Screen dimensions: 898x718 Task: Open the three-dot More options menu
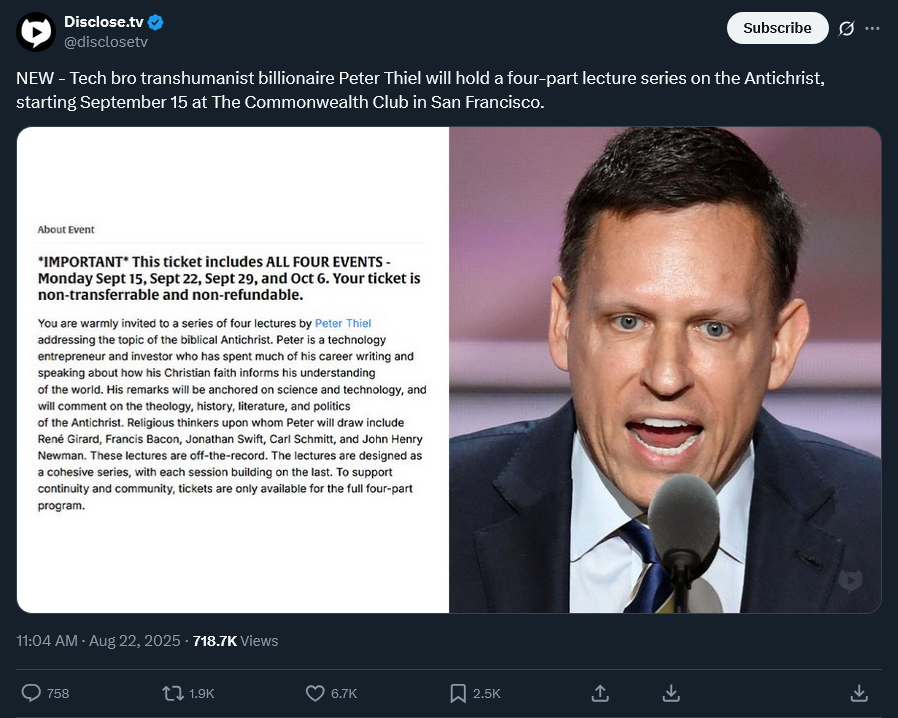(872, 28)
